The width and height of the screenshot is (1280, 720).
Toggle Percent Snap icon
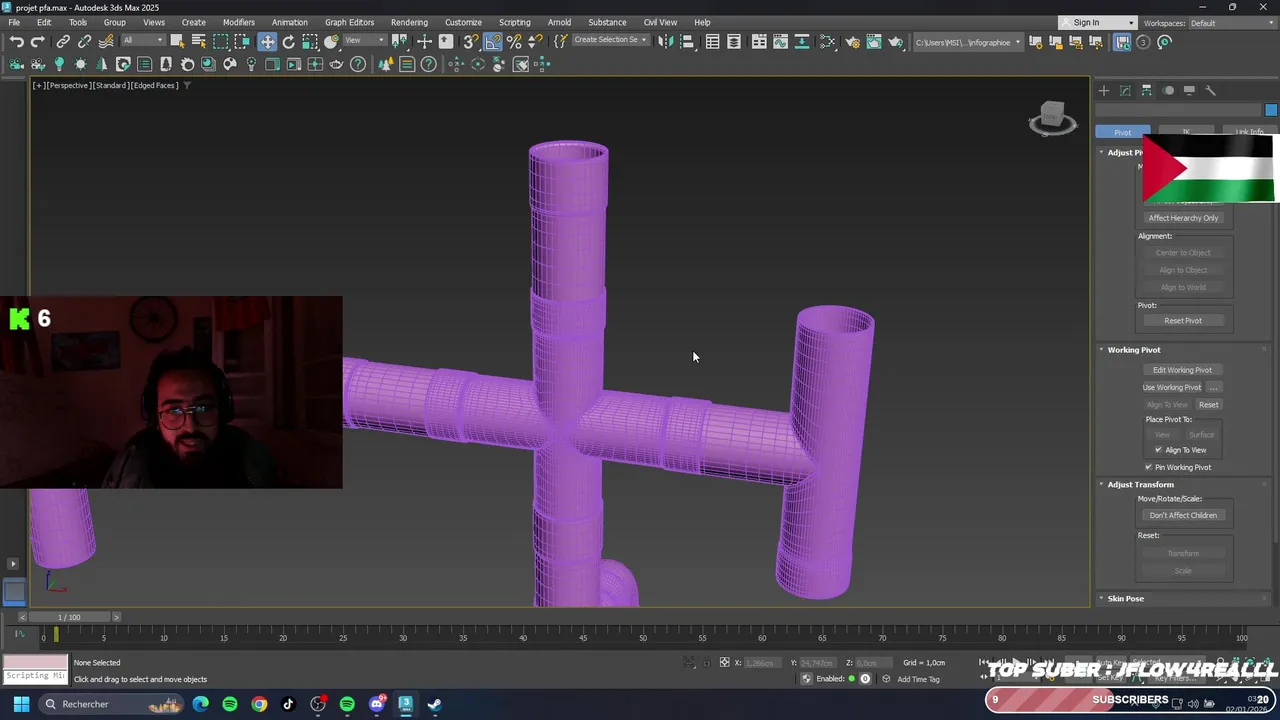514,42
